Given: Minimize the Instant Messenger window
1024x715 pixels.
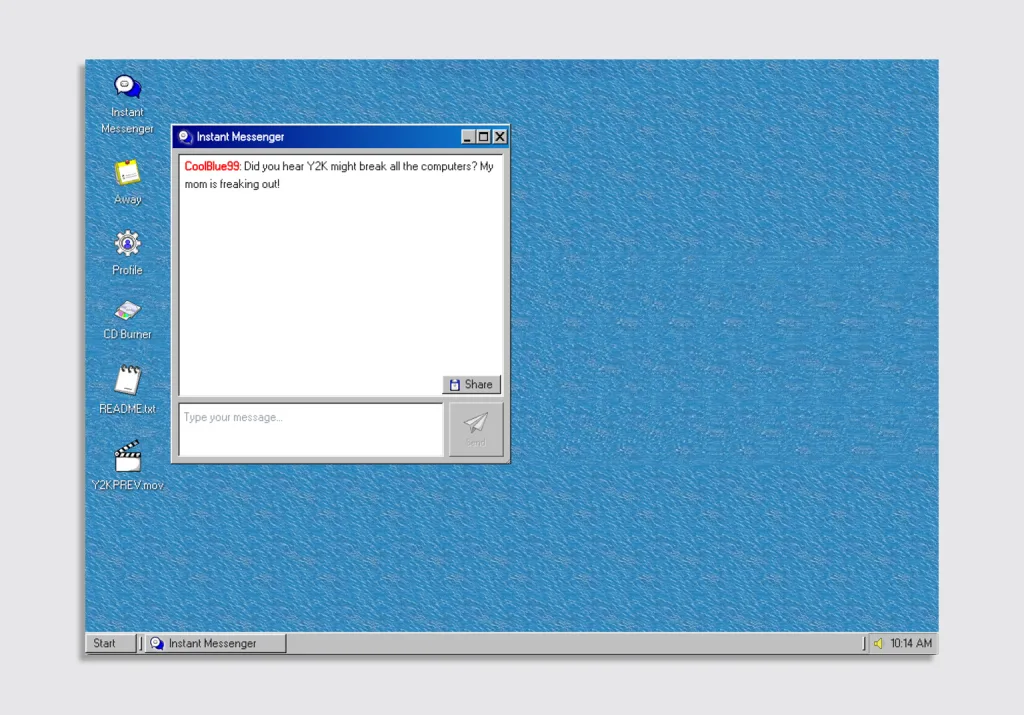Looking at the screenshot, I should (468, 137).
